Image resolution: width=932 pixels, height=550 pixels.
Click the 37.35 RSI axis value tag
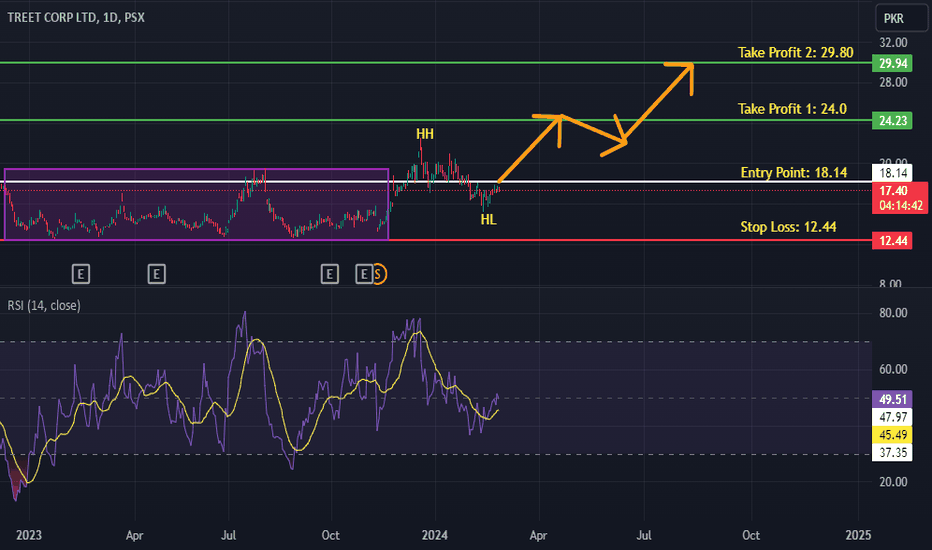[892, 452]
